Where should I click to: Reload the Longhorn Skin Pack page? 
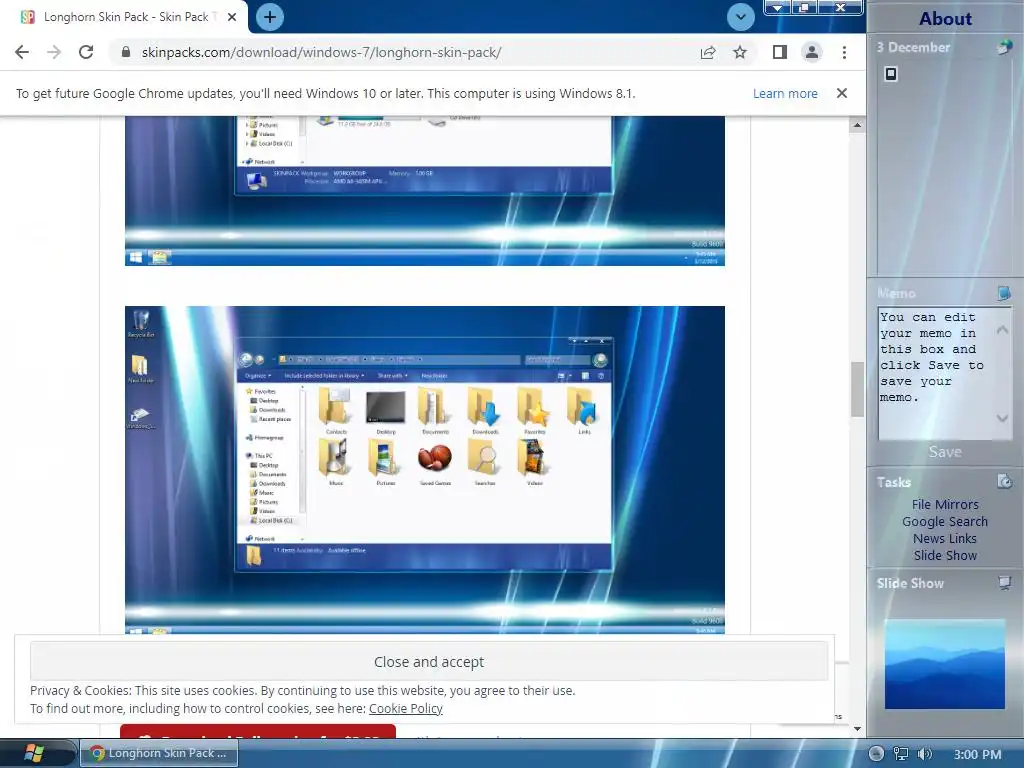[86, 52]
